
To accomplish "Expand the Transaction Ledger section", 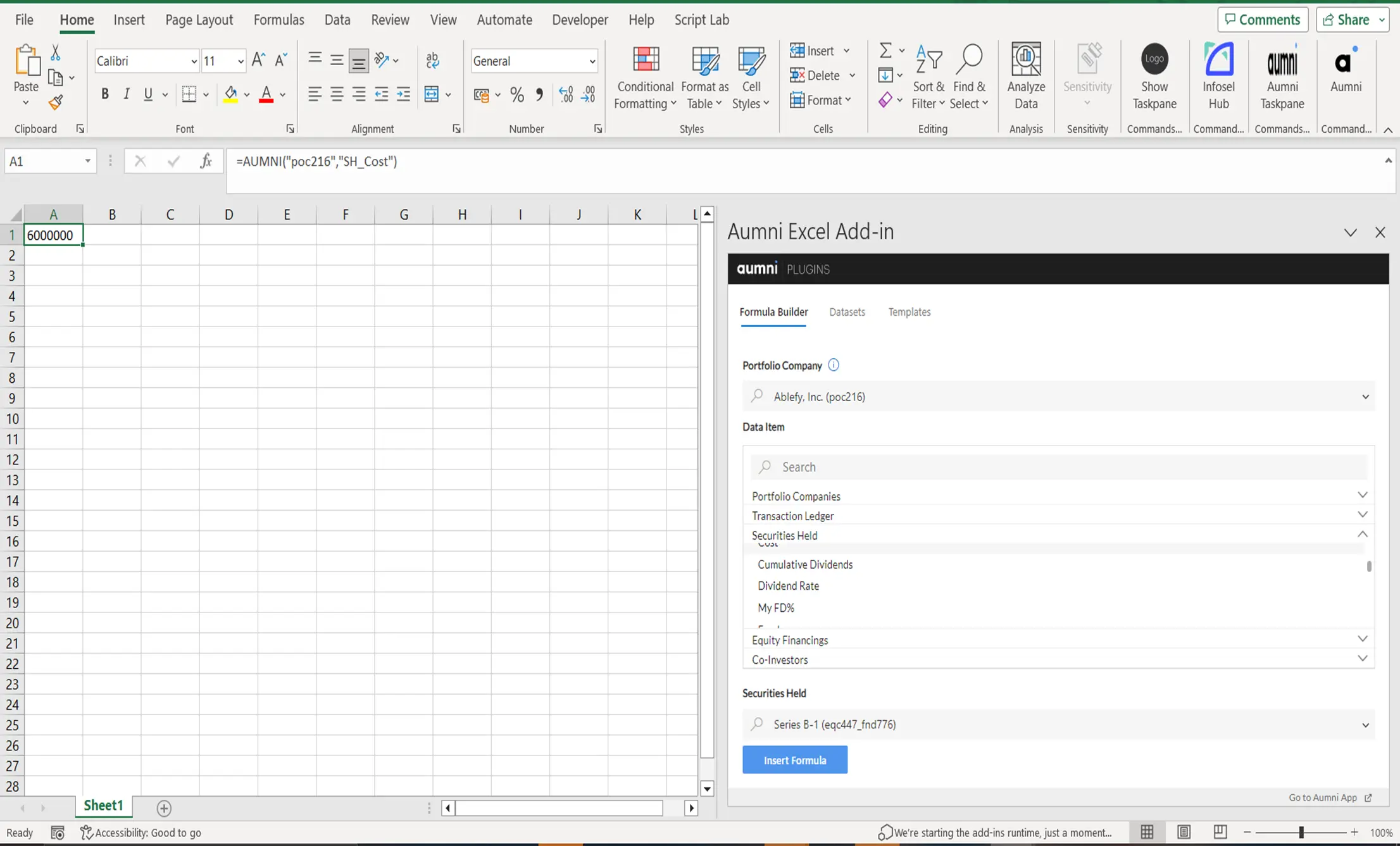I will (1059, 516).
